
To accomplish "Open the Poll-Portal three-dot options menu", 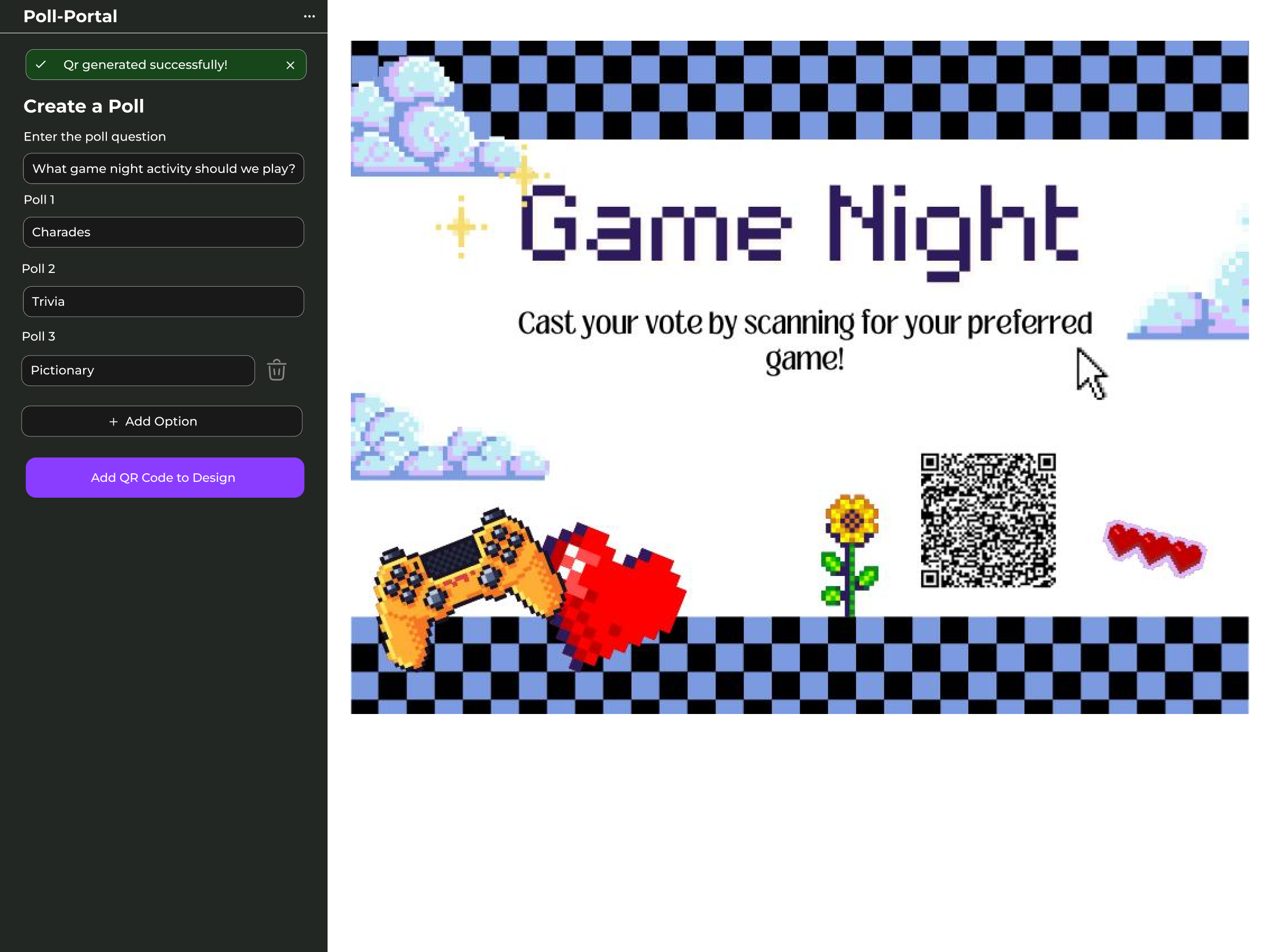I will pos(309,16).
